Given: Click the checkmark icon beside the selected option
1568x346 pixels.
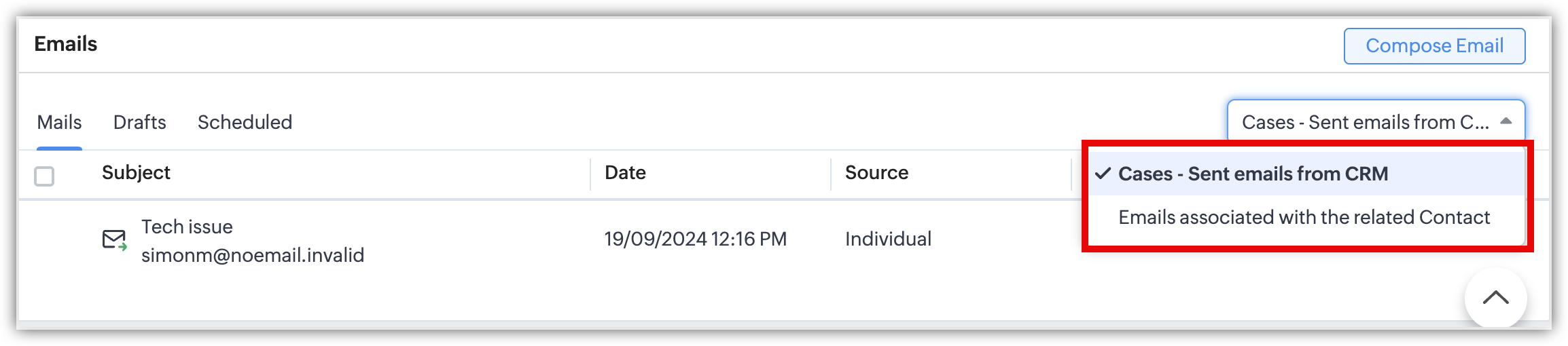Looking at the screenshot, I should tap(1103, 174).
